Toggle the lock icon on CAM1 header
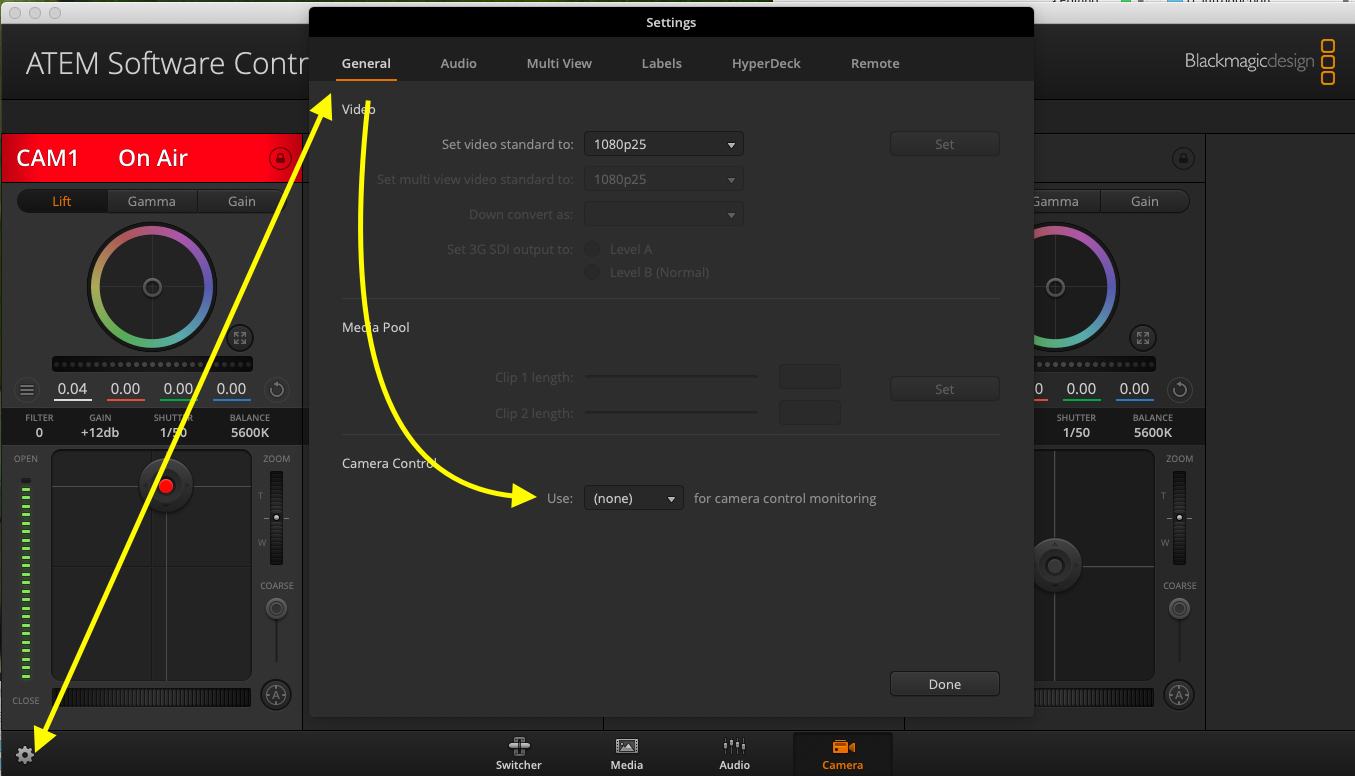 pyautogui.click(x=280, y=158)
